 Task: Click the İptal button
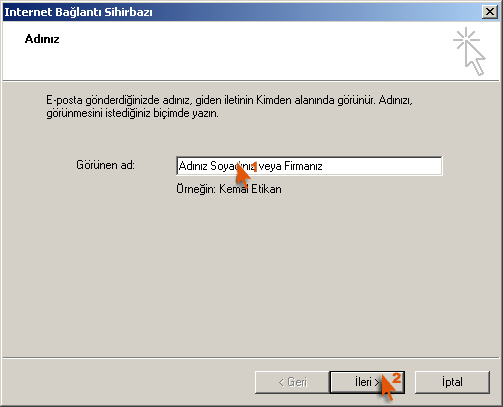452,382
